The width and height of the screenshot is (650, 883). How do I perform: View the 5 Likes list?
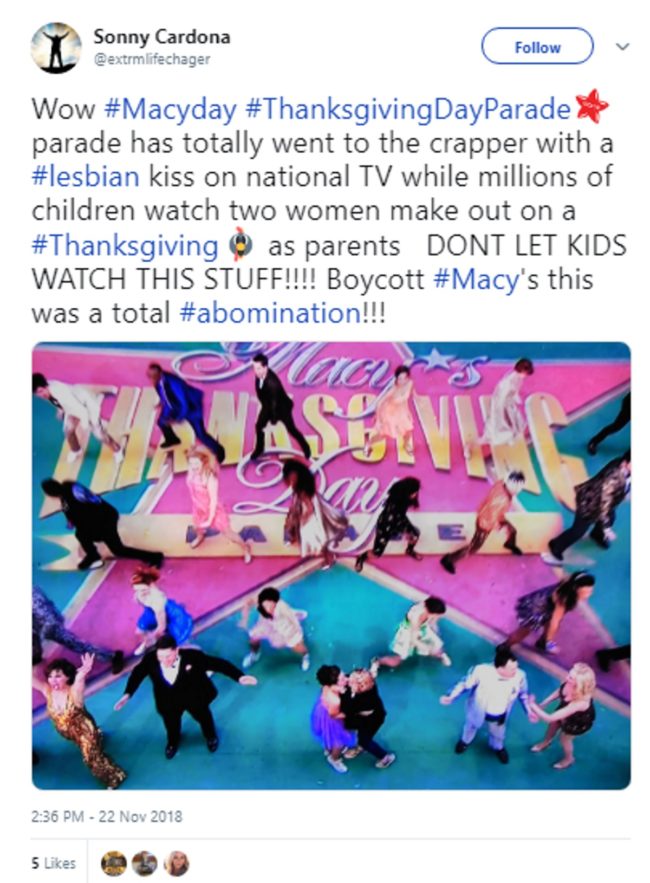[x=54, y=863]
